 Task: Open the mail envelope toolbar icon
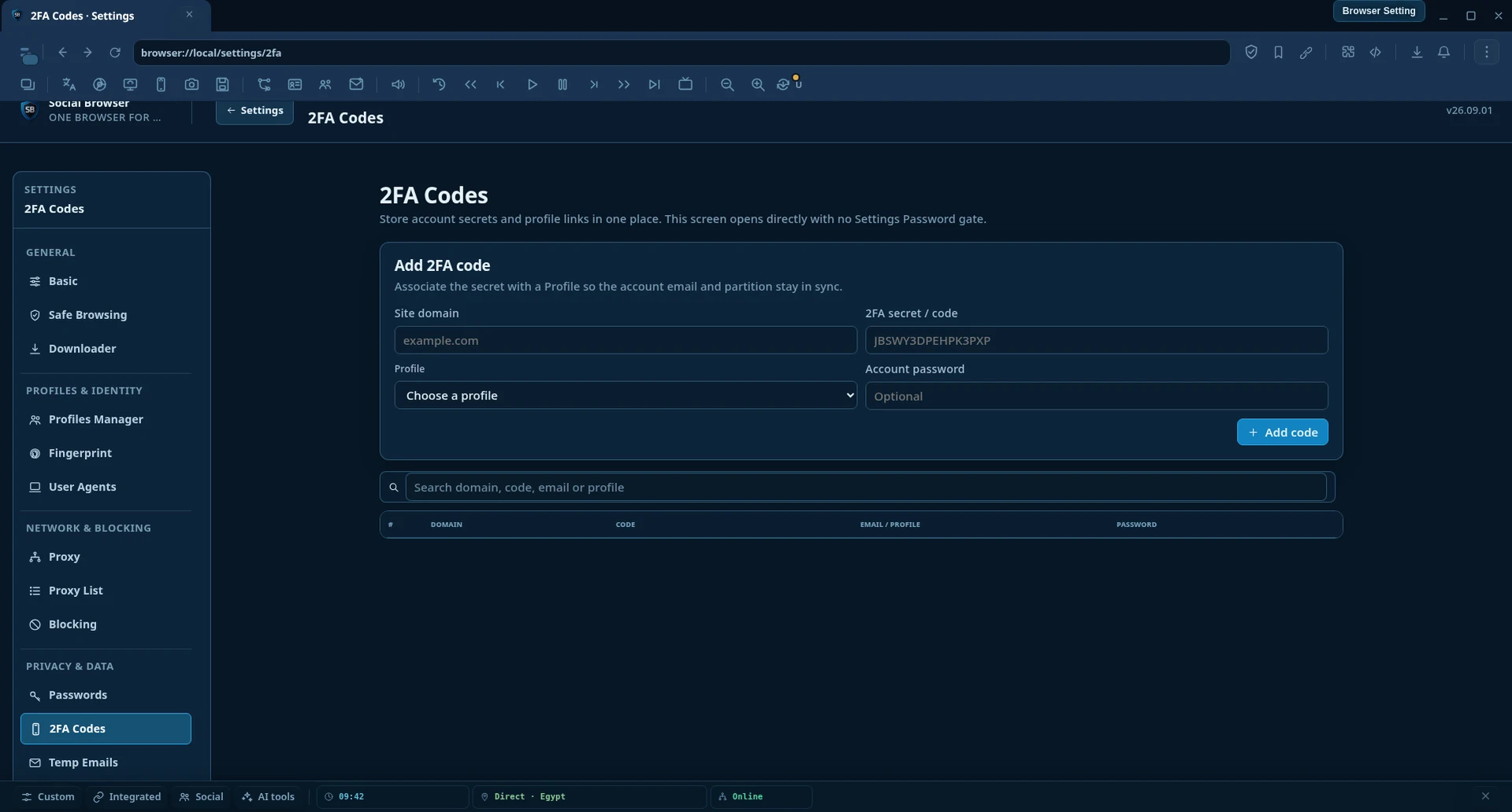pos(356,84)
